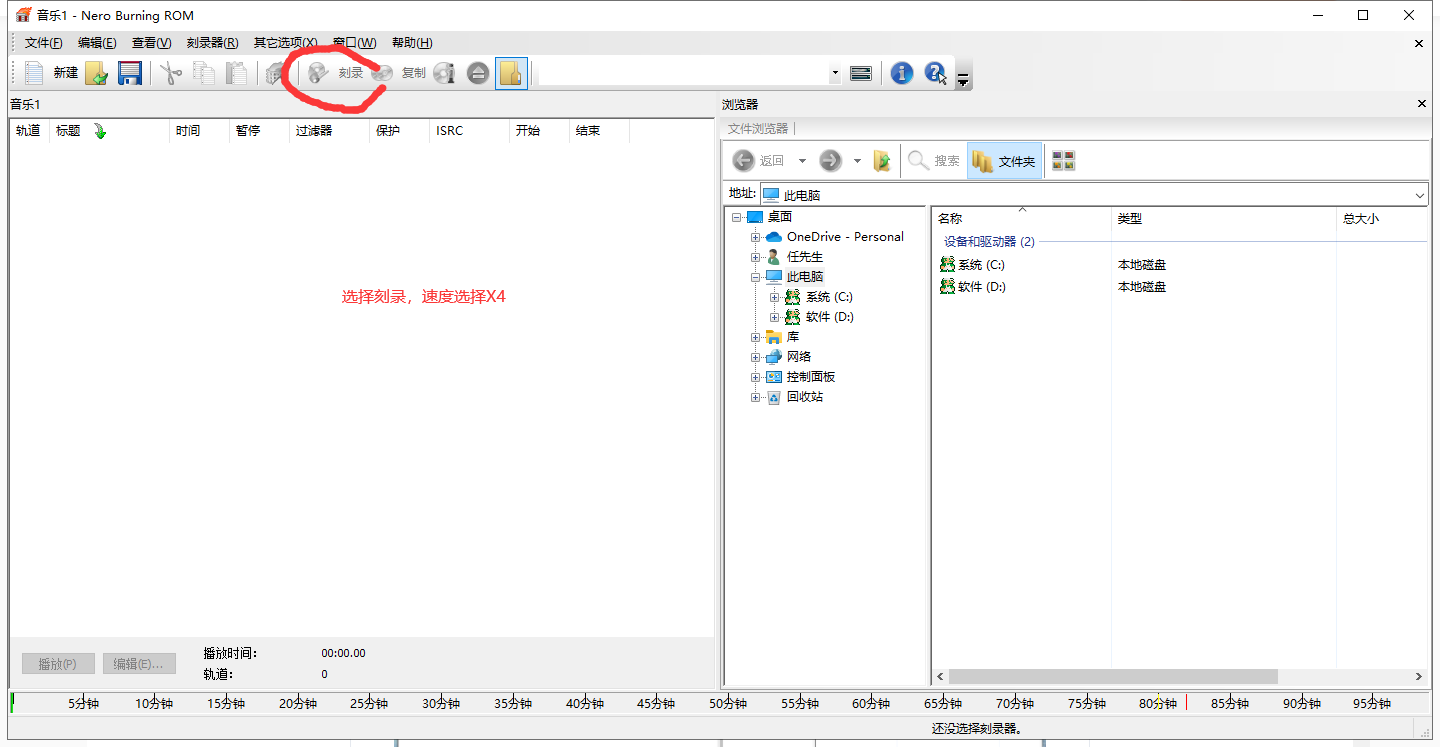
Task: Expand the 控制面板 tree node
Action: point(756,377)
